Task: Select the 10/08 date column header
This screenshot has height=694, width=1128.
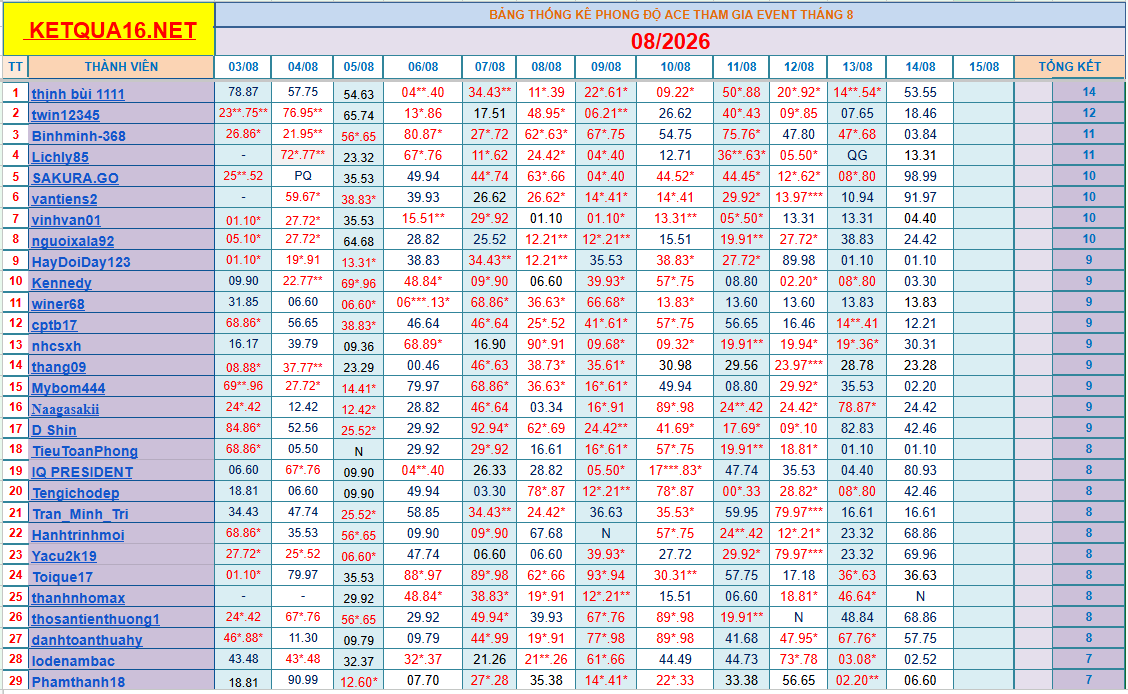Action: point(675,67)
